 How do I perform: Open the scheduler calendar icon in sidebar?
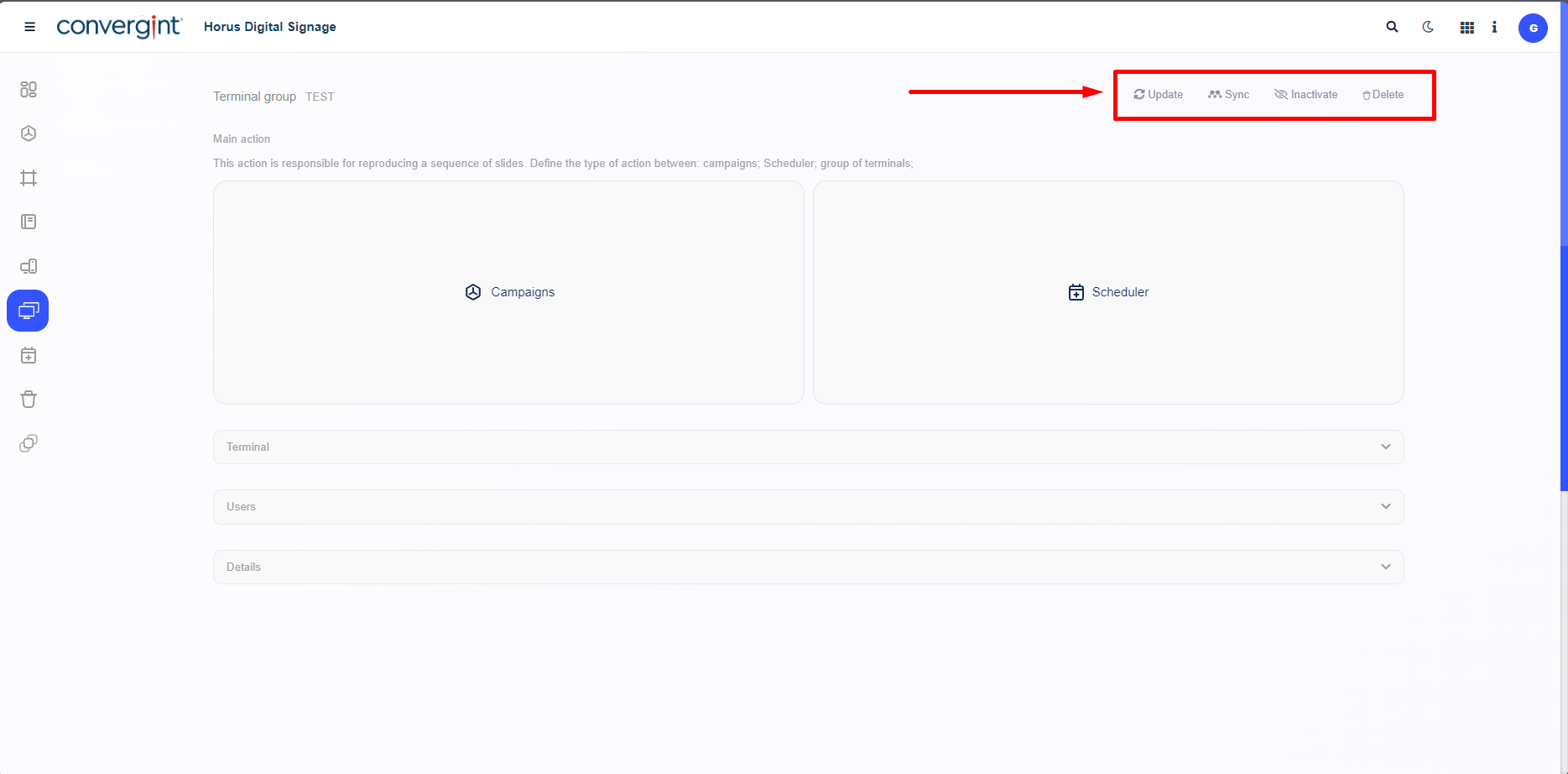pyautogui.click(x=29, y=355)
